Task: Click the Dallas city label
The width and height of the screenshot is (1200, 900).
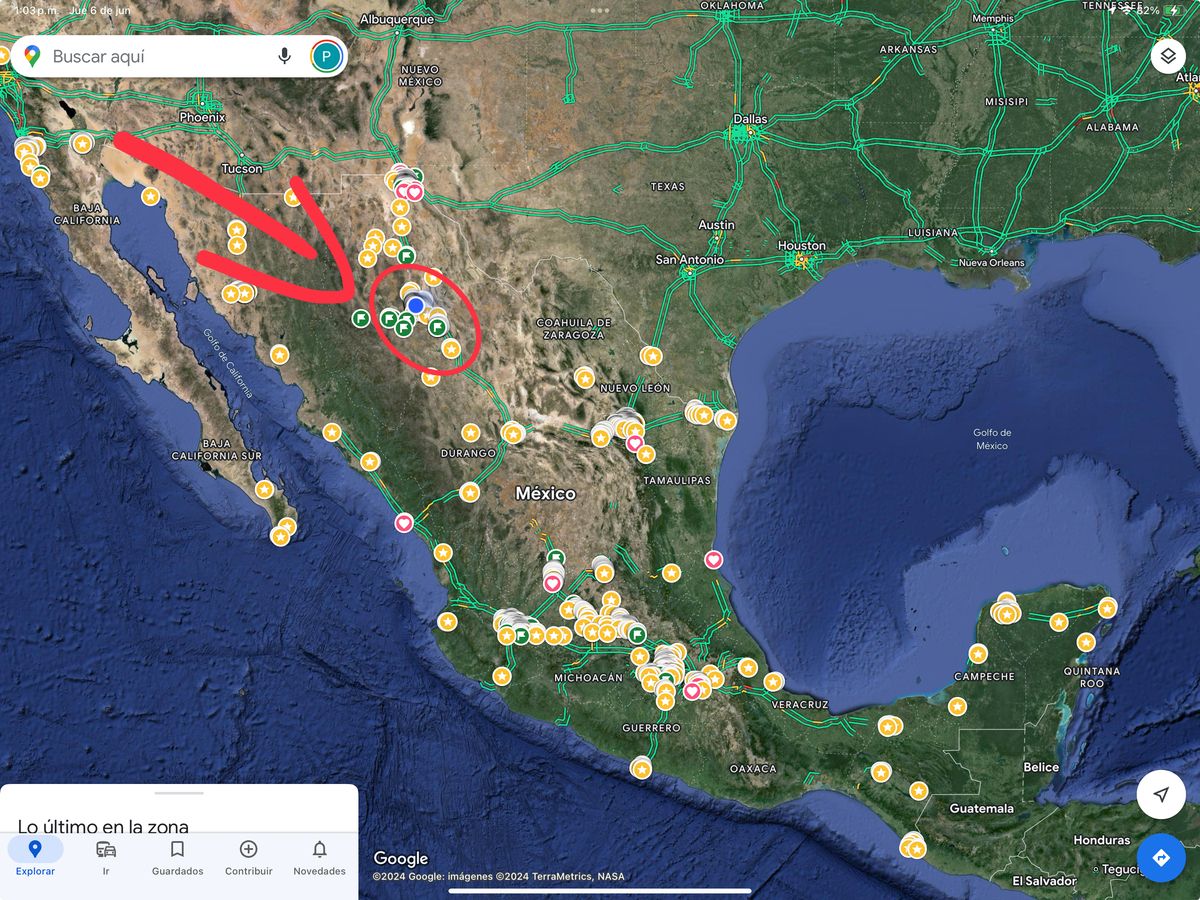Action: tap(750, 119)
